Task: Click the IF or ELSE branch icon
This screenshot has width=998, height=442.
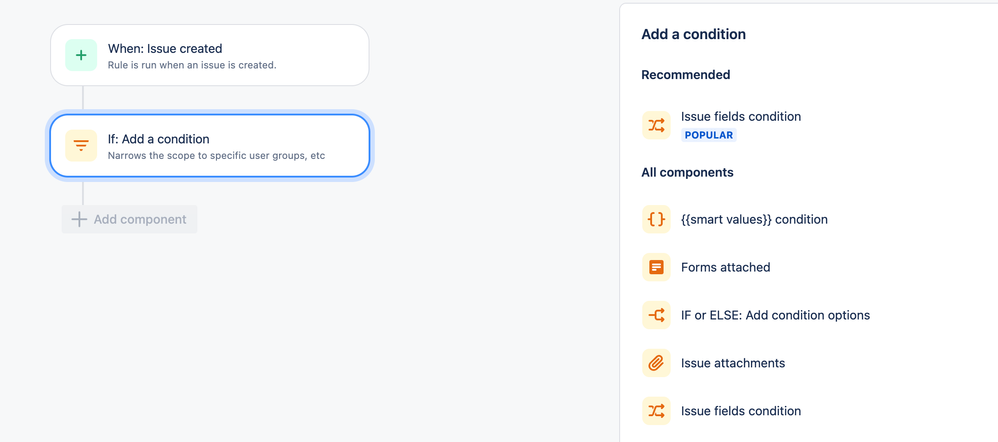Action: tap(656, 315)
